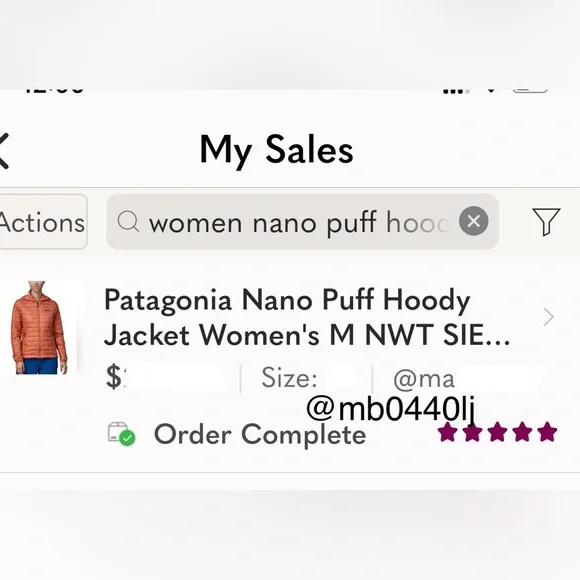Tap the back arrow beside My Sales
580x580 pixels.
coord(3,151)
